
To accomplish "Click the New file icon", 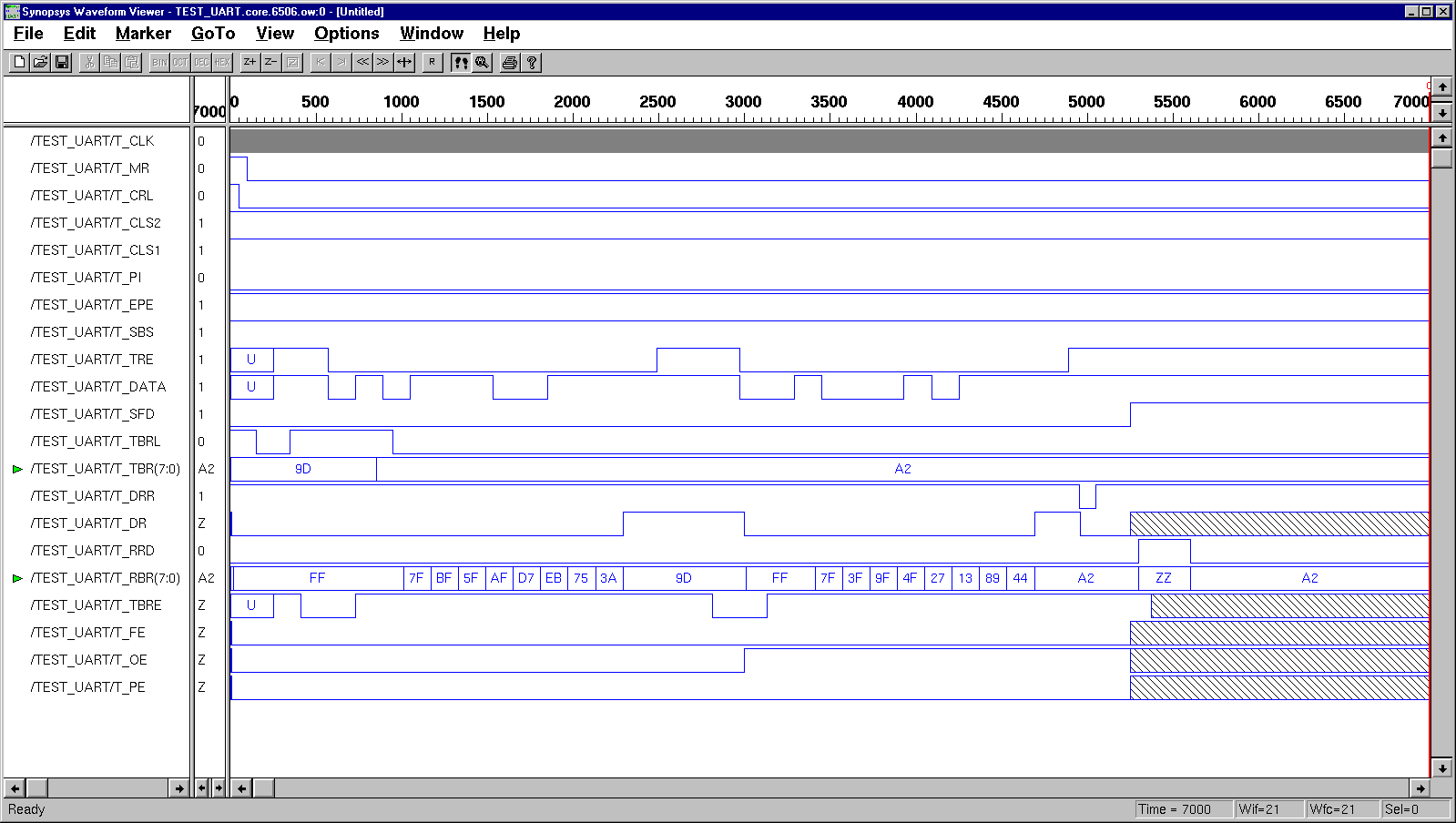I will click(19, 62).
